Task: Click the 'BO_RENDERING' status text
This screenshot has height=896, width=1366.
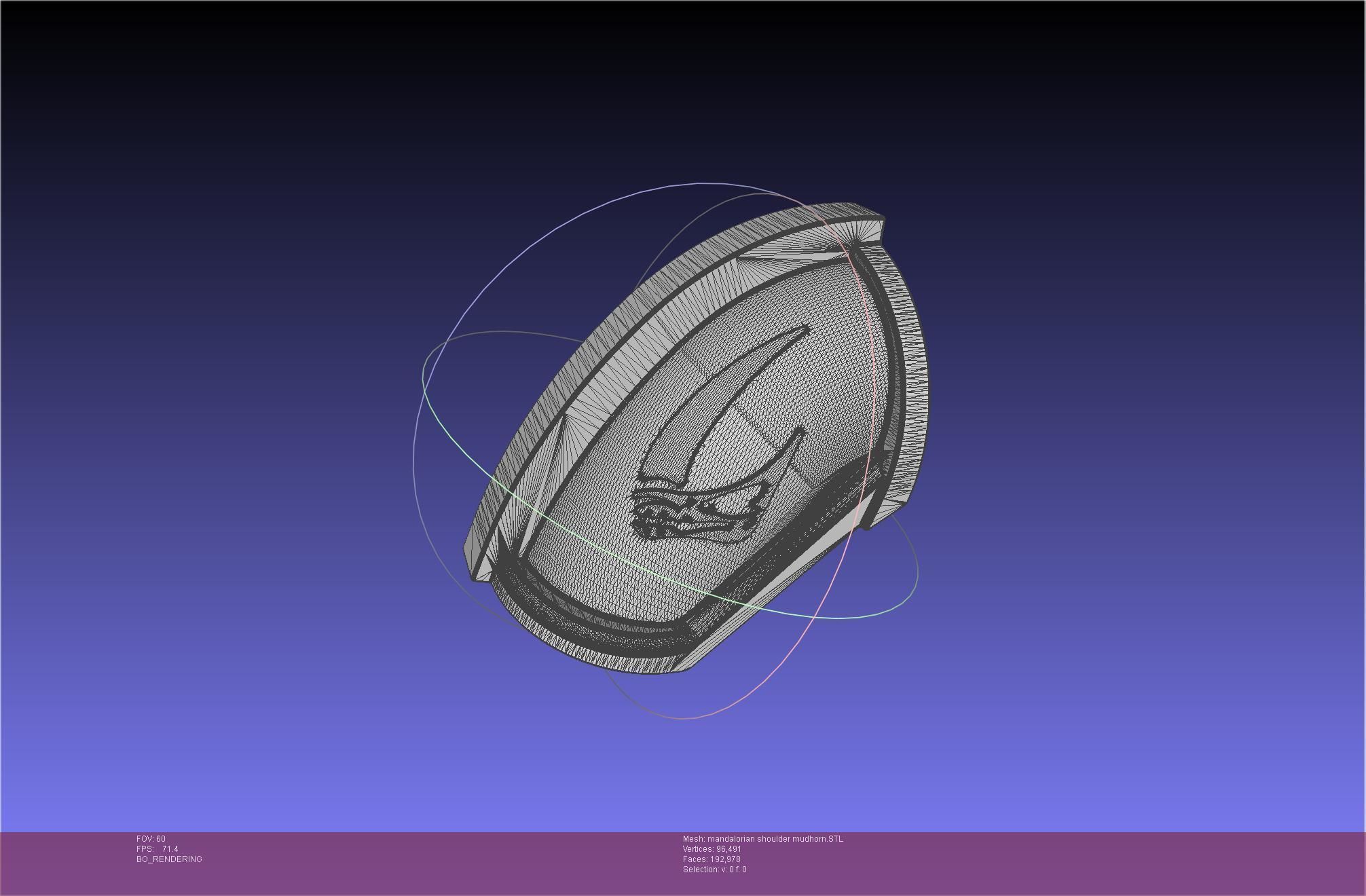Action: (169, 859)
